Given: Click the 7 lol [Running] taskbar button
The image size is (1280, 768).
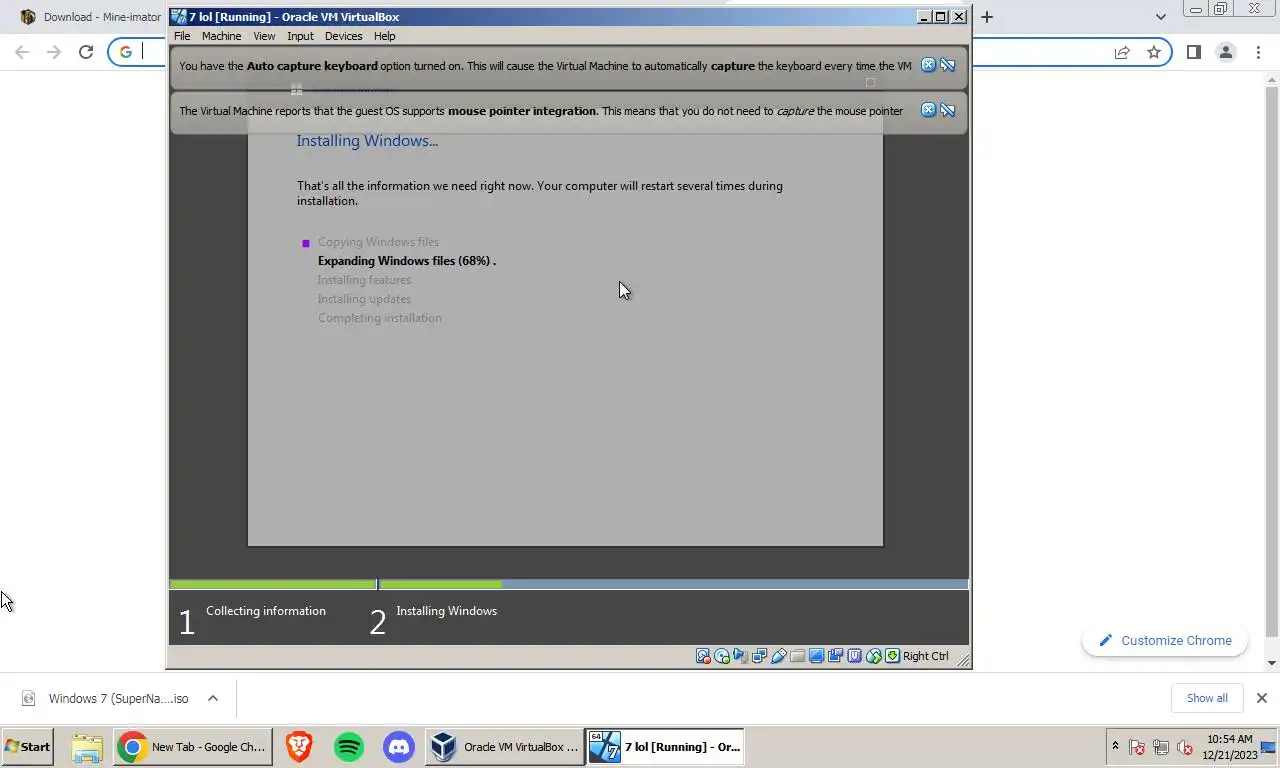Looking at the screenshot, I should pyautogui.click(x=665, y=747).
